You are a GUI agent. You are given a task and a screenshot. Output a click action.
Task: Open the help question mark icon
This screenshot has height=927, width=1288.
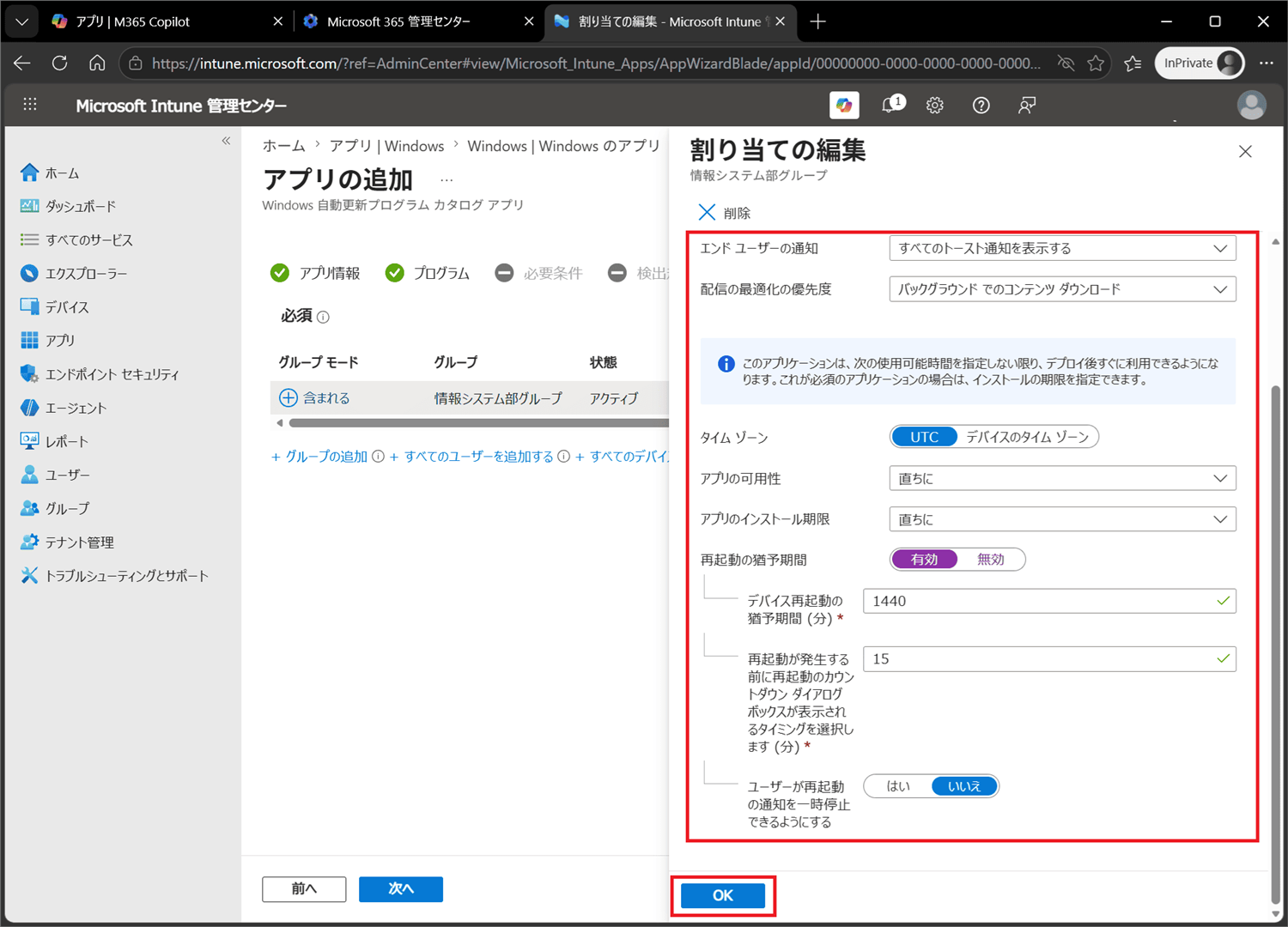pyautogui.click(x=981, y=105)
